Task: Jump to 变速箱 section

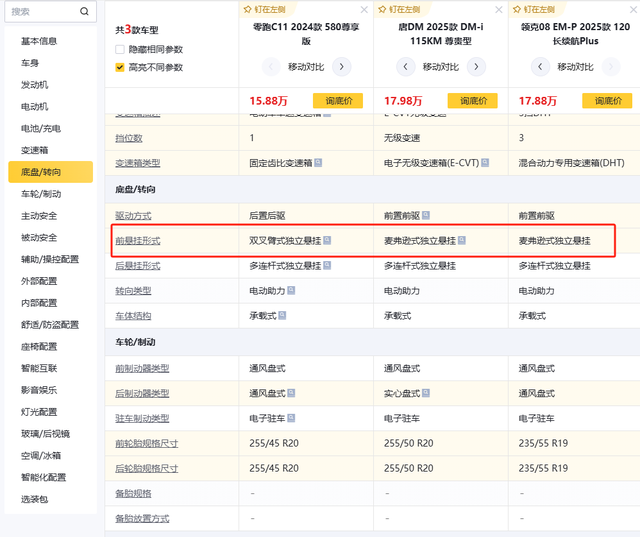Action: [35, 151]
